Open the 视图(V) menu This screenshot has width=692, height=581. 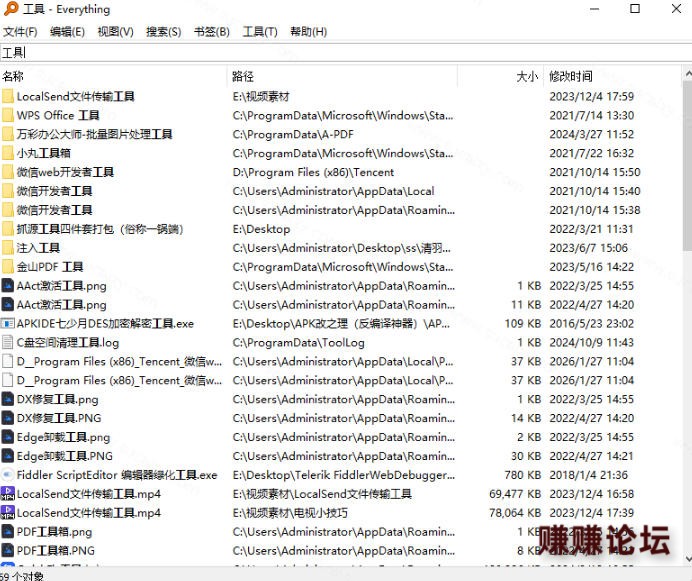click(115, 32)
